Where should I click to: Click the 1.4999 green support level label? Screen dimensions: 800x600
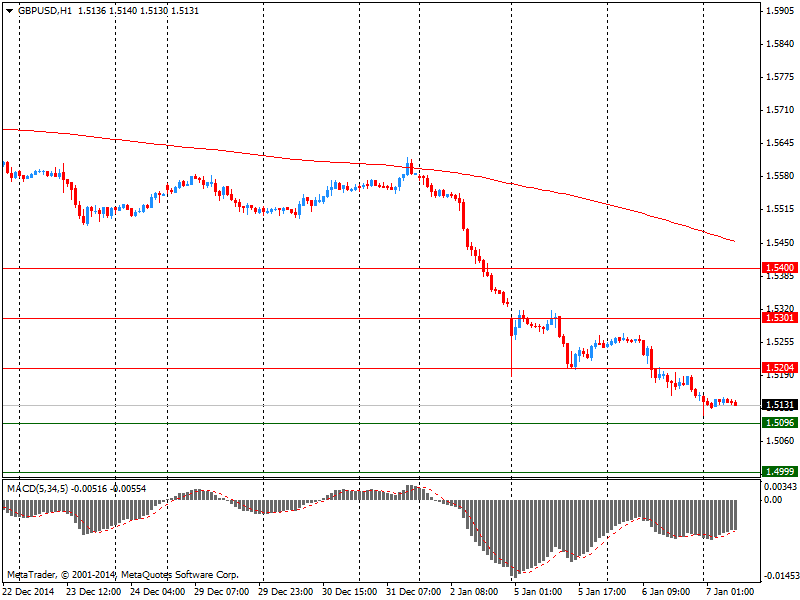pos(780,471)
